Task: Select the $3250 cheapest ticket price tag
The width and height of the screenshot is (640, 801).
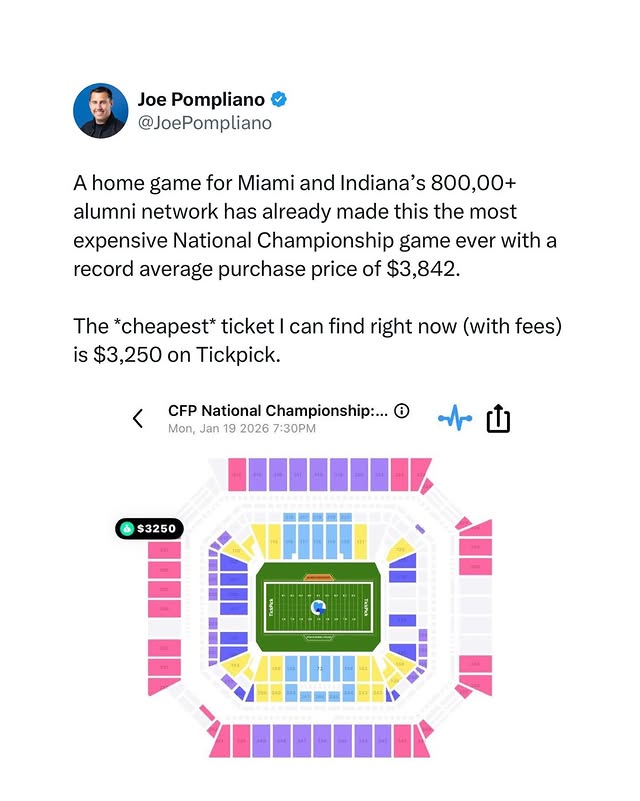Action: click(x=148, y=528)
